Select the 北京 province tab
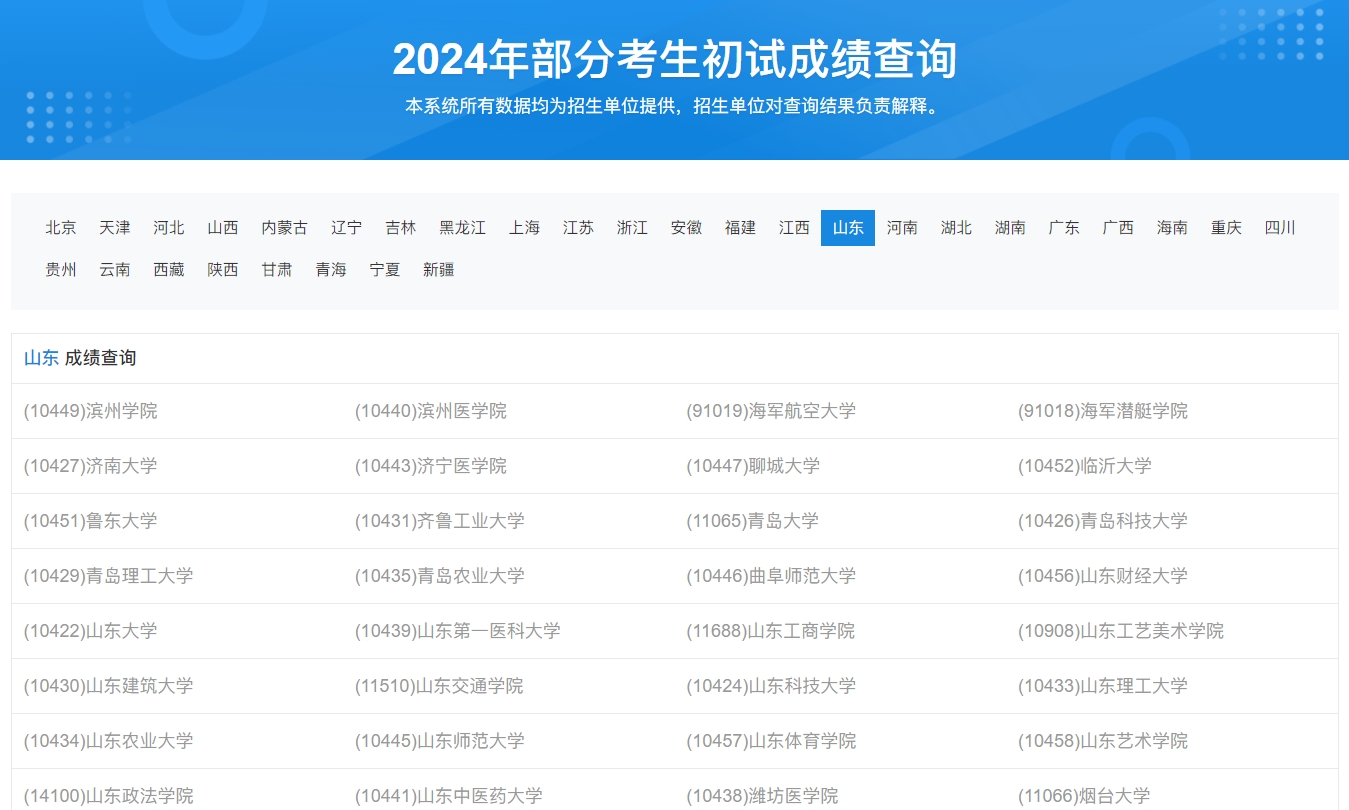 [61, 228]
